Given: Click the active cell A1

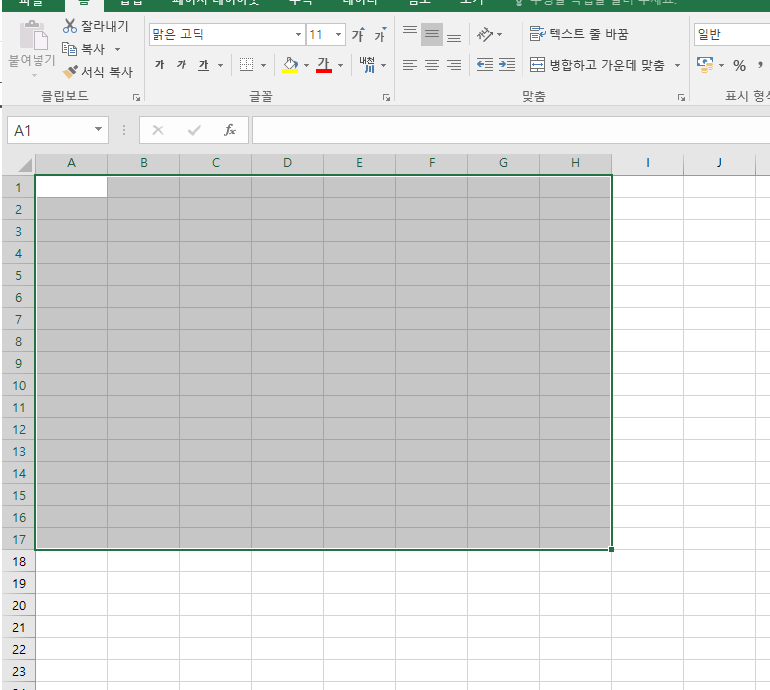Looking at the screenshot, I should [72, 187].
